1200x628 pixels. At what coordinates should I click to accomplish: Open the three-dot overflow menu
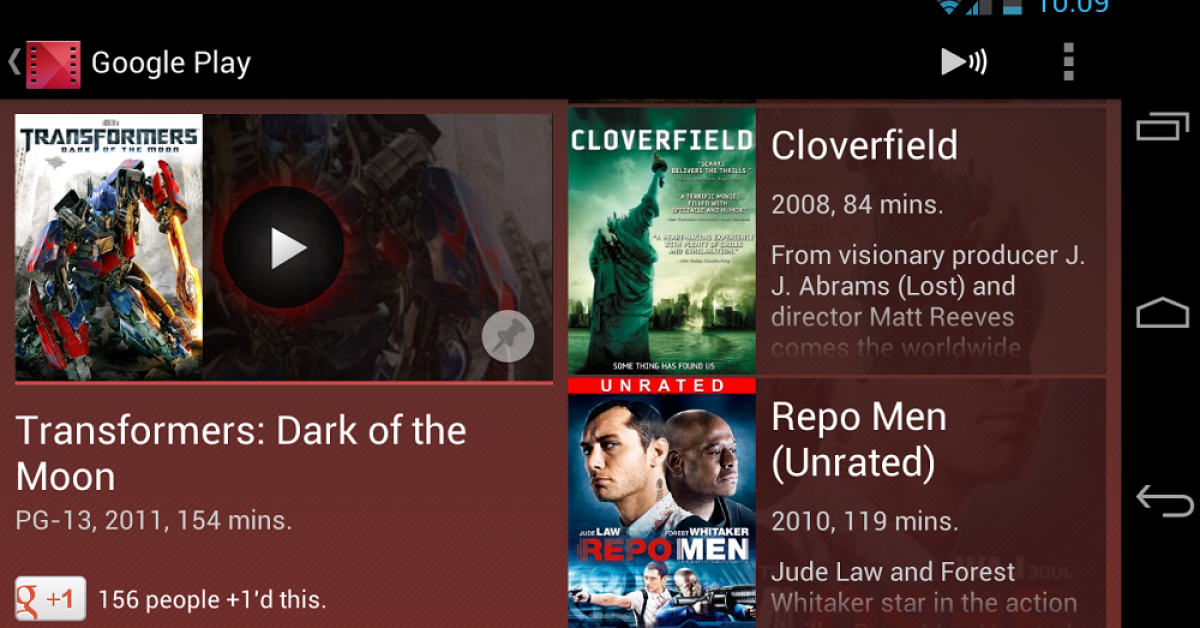pyautogui.click(x=1068, y=62)
